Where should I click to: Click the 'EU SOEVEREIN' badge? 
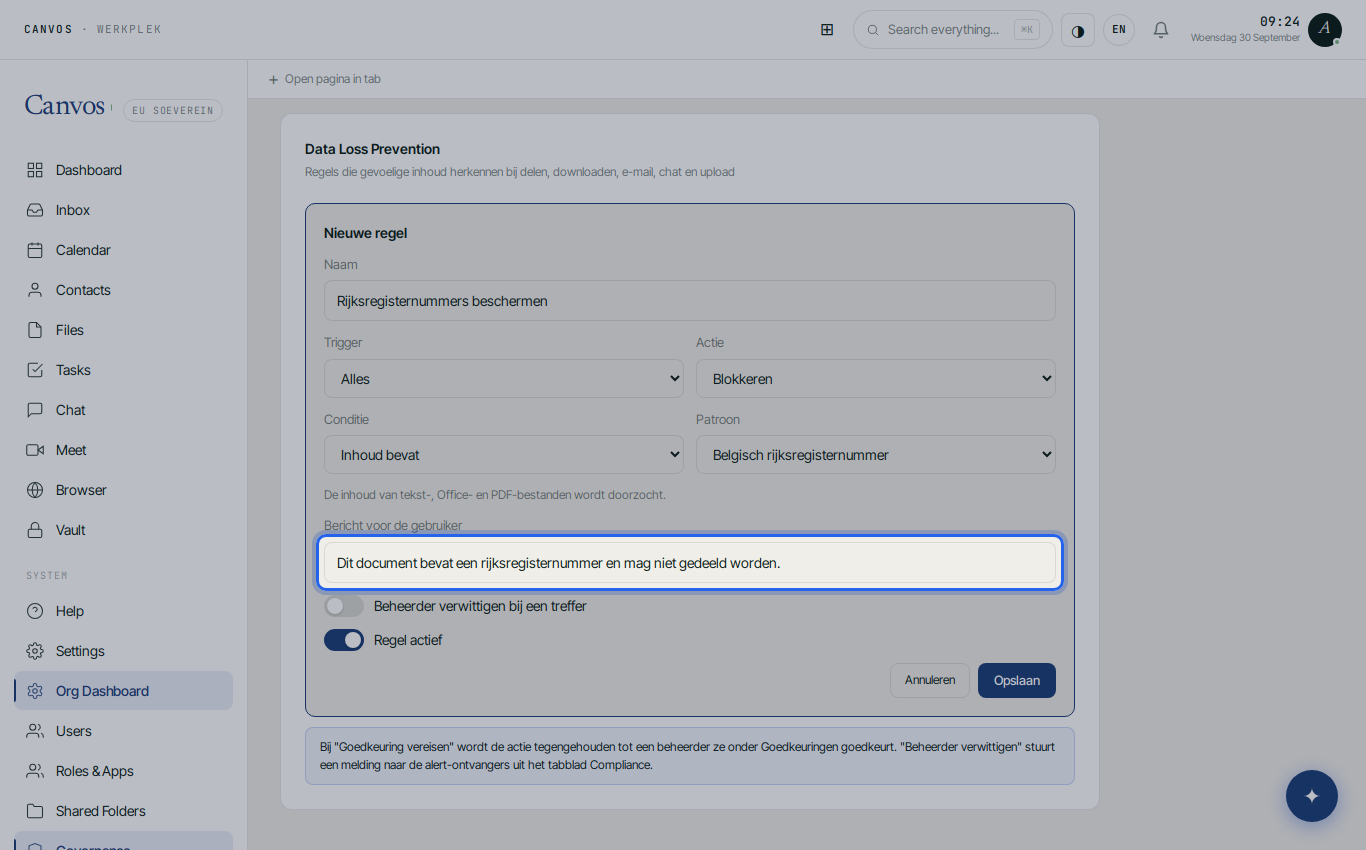click(x=173, y=110)
